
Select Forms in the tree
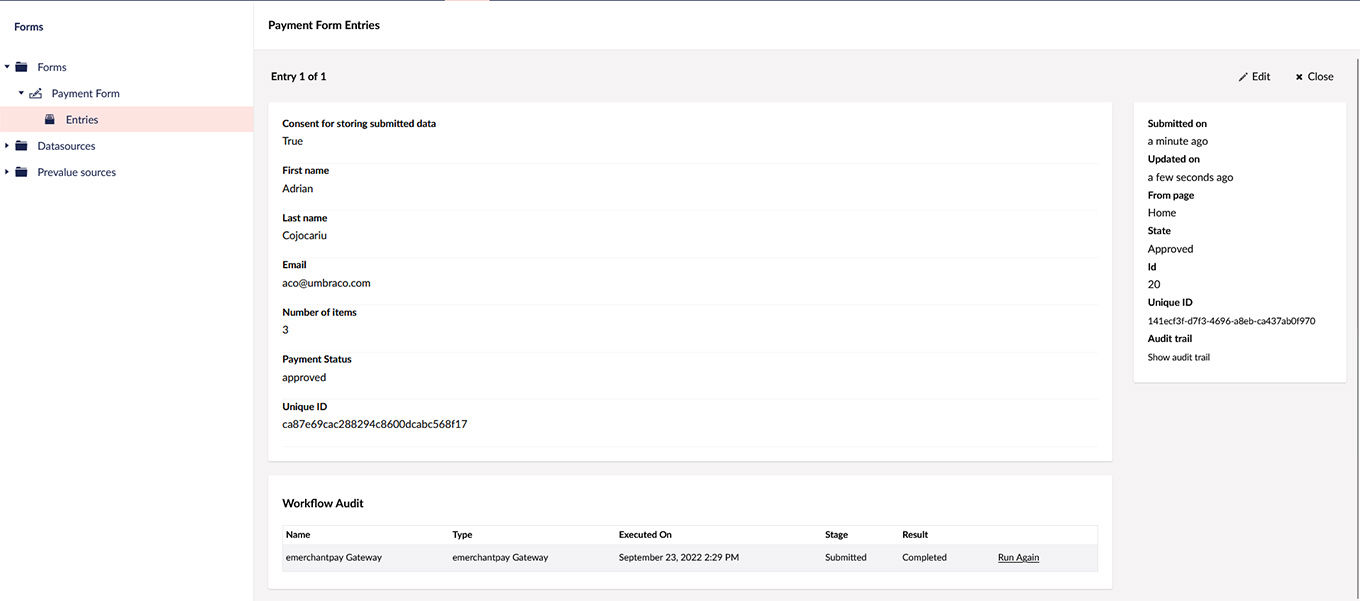(x=52, y=67)
